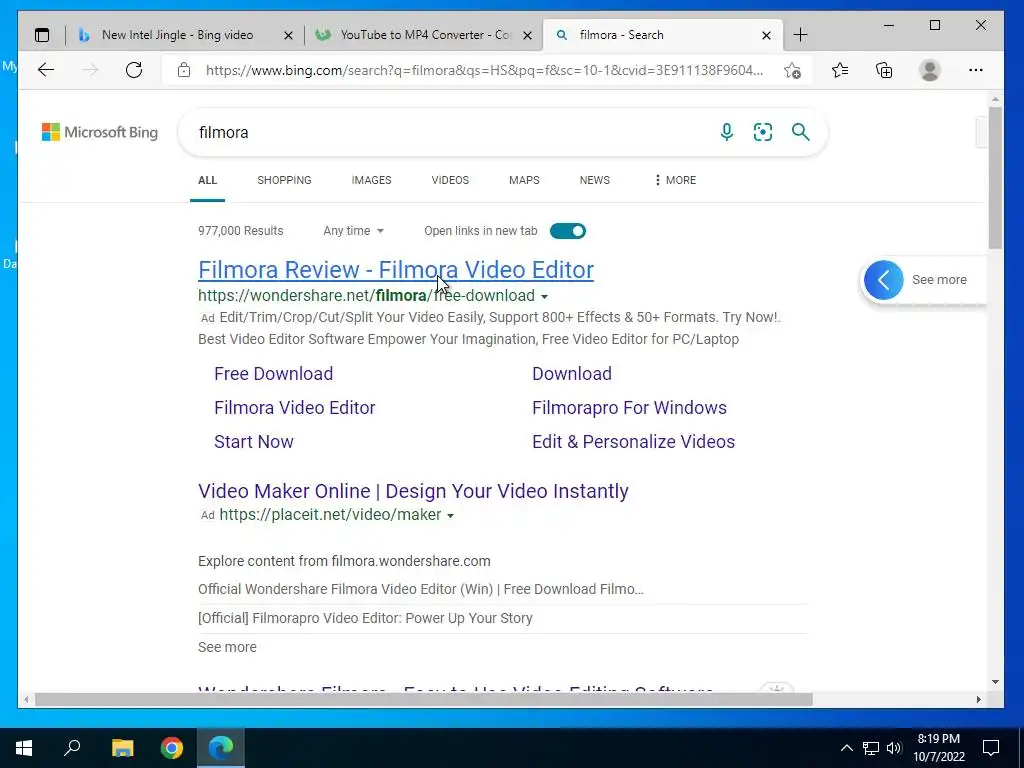Toggle Open links in new tab

568,231
